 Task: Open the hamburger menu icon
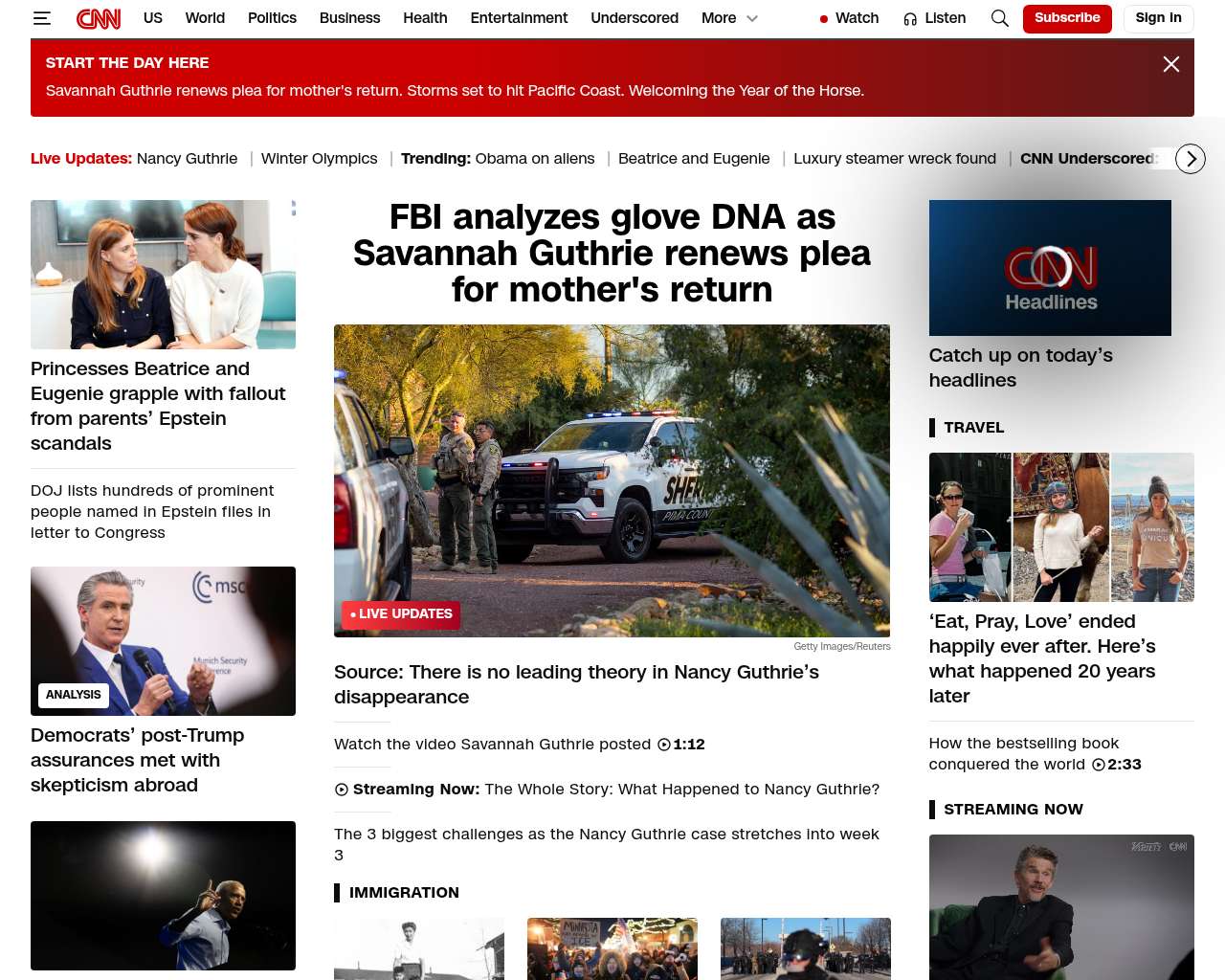point(41,18)
